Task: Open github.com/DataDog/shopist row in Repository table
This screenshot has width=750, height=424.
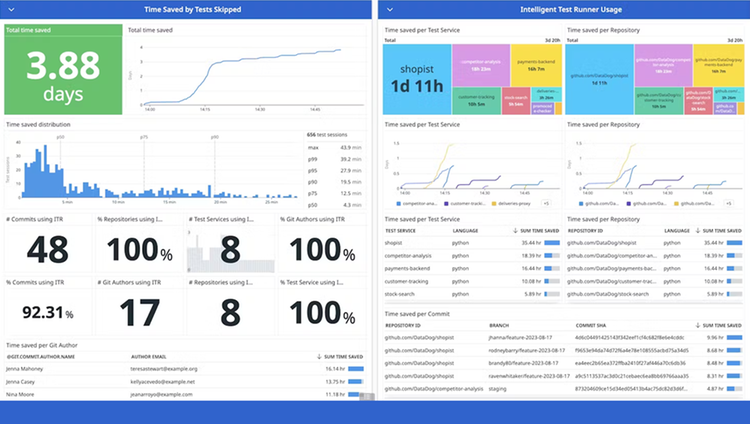Action: pyautogui.click(x=654, y=243)
